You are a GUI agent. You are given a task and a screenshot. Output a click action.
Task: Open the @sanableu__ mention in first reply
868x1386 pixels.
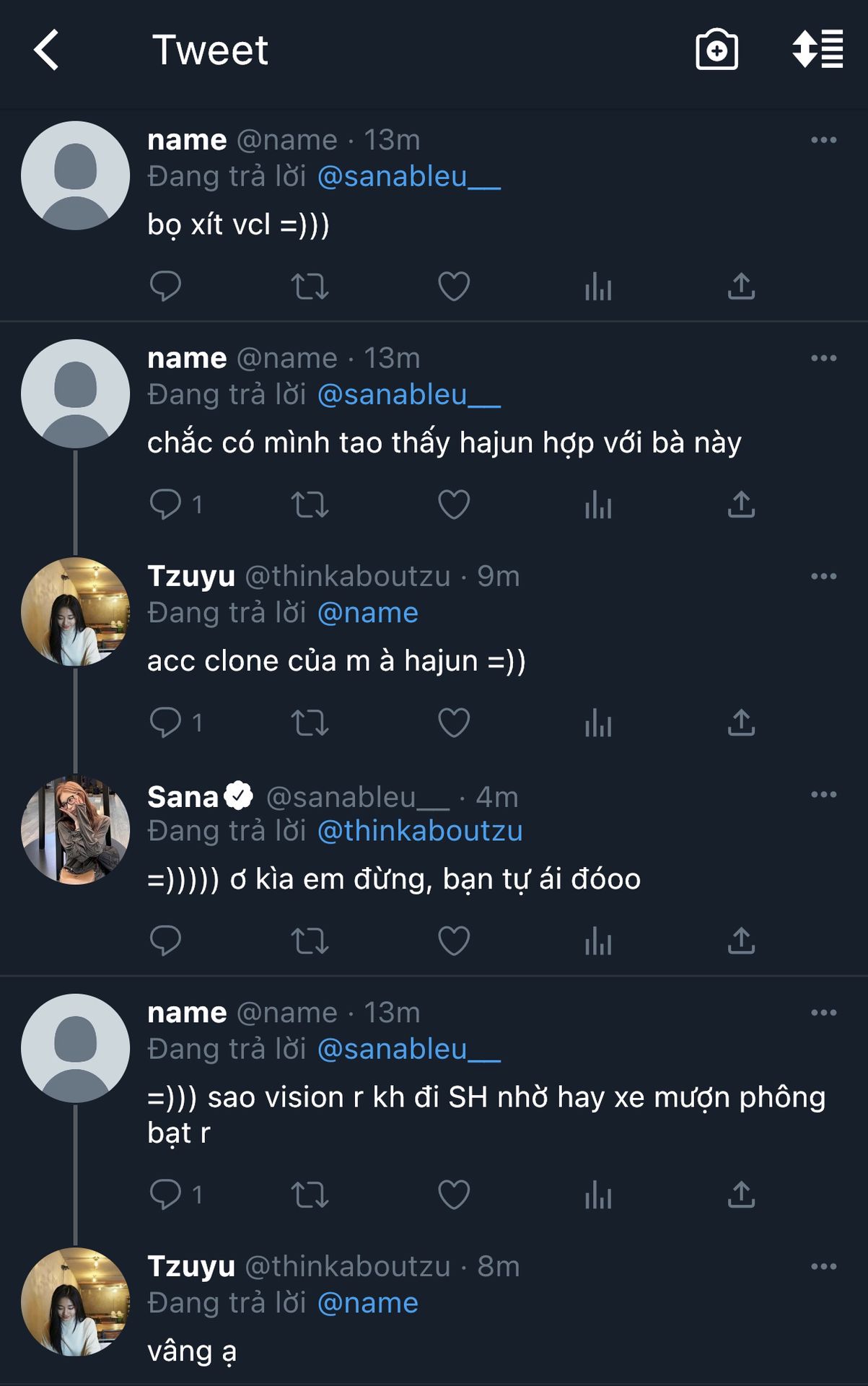tap(408, 177)
